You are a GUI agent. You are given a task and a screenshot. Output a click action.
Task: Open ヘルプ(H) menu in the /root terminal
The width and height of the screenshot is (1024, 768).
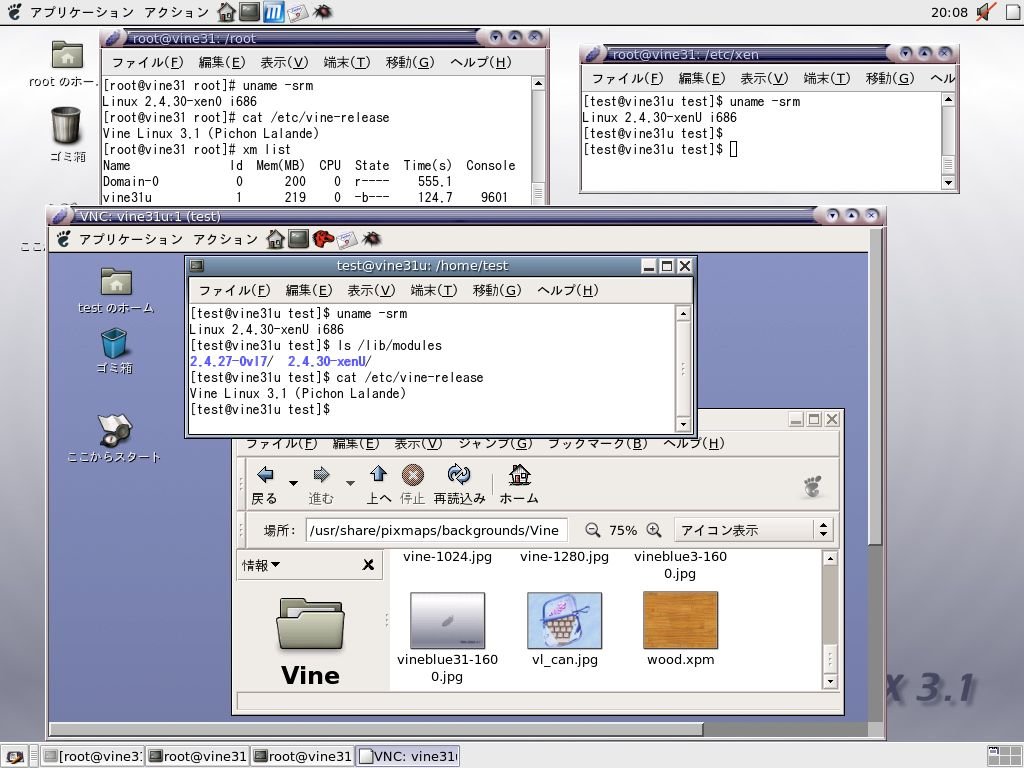click(x=481, y=62)
